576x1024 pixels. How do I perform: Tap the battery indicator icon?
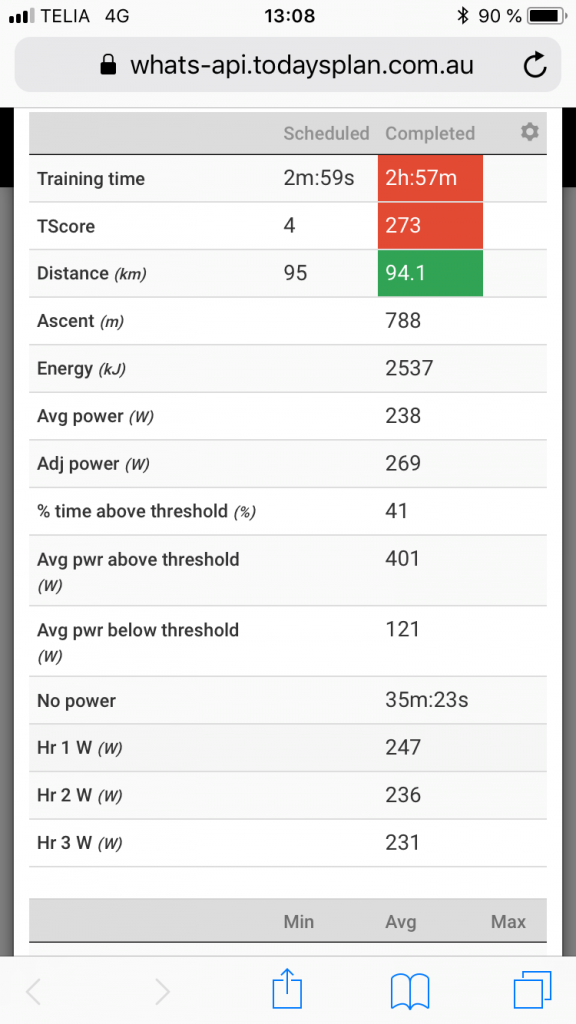coord(547,16)
